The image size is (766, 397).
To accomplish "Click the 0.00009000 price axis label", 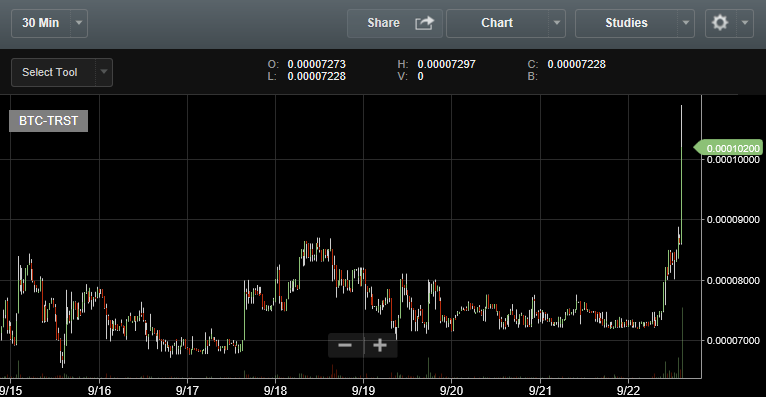I will click(733, 220).
